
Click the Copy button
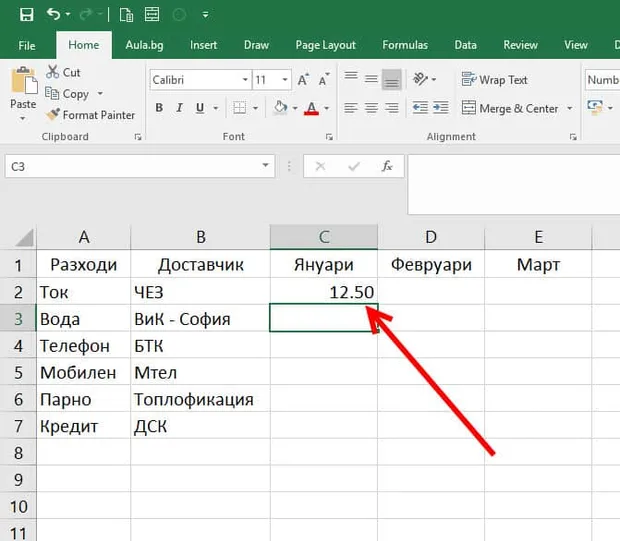(67, 94)
